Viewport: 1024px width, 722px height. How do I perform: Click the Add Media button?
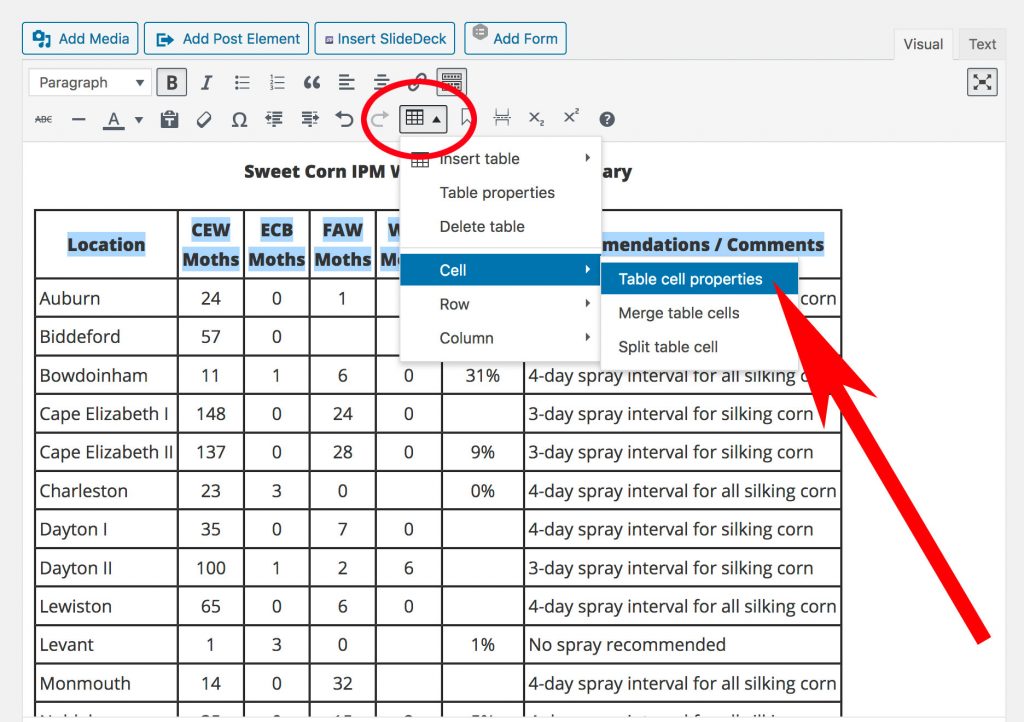81,39
